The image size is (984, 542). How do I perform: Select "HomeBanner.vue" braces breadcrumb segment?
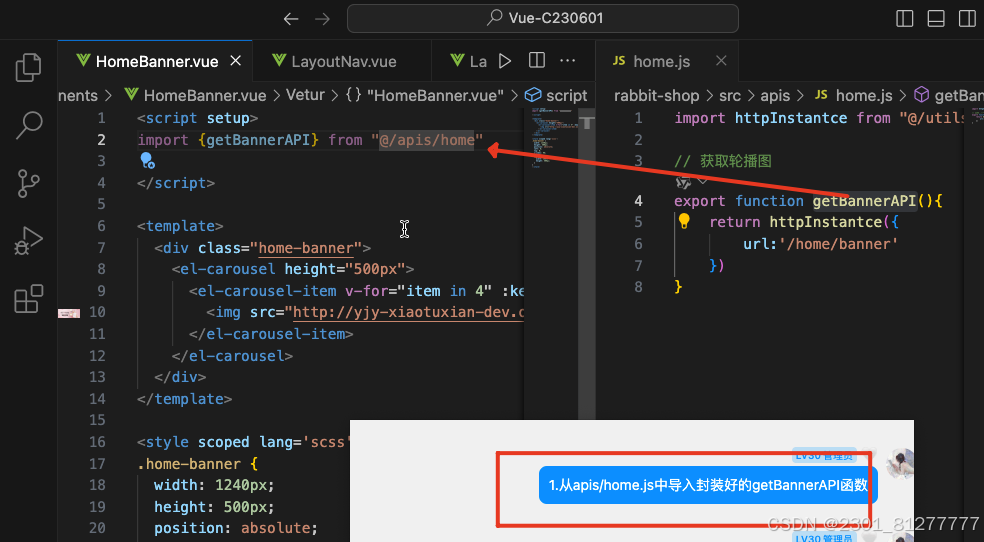click(x=425, y=95)
